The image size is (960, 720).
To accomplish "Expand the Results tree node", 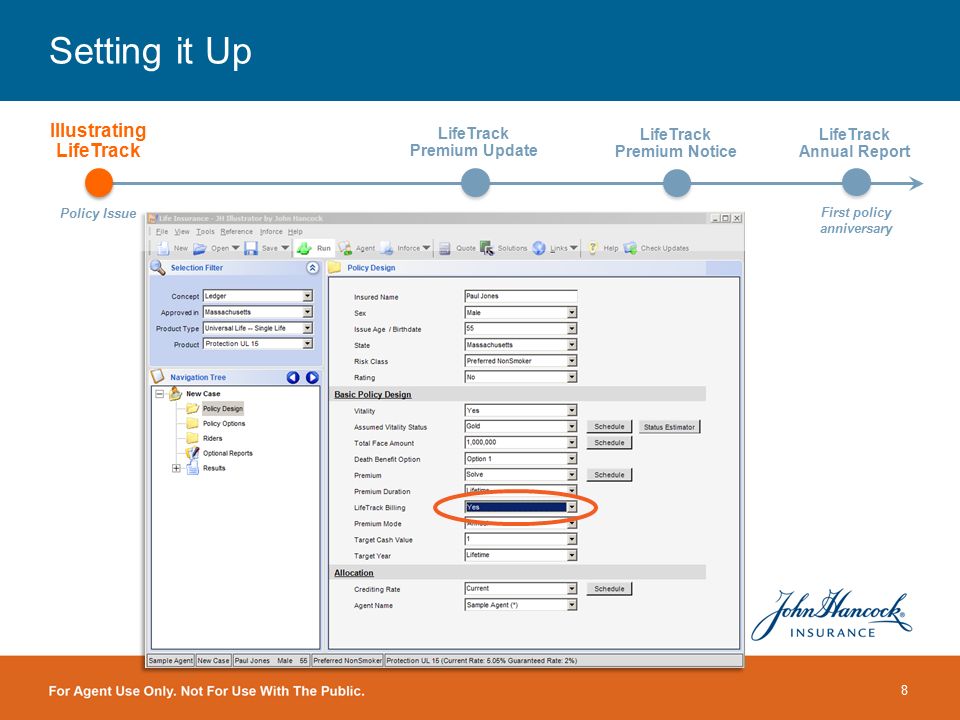I will [x=176, y=468].
